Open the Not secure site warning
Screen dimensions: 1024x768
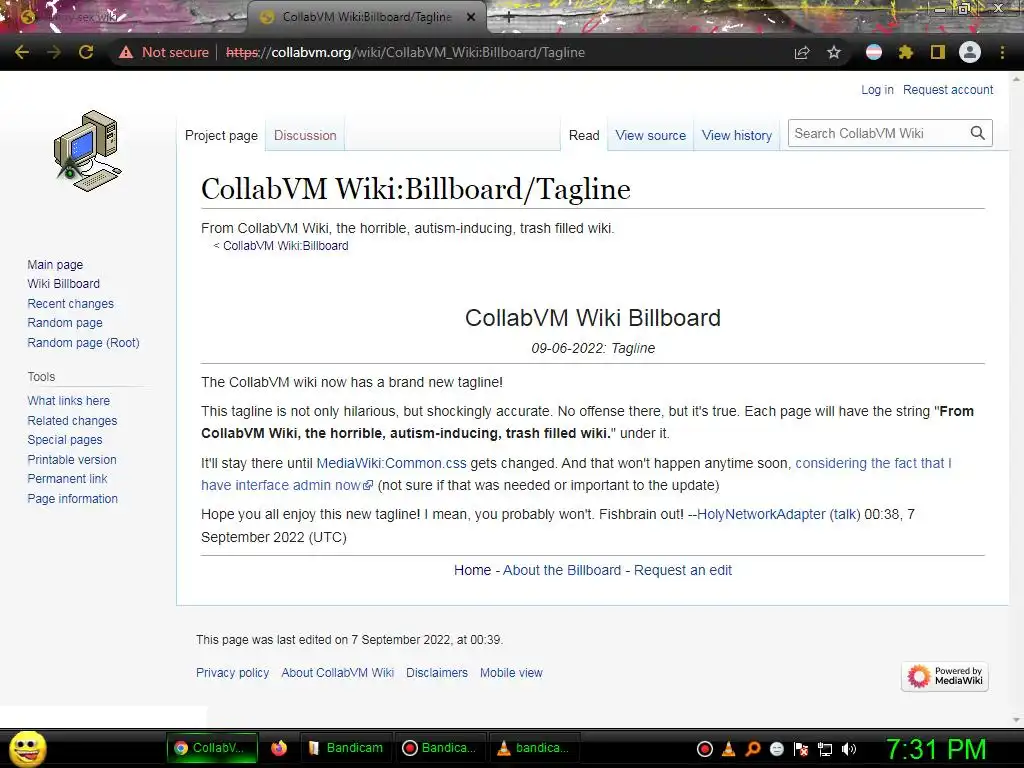tap(164, 52)
